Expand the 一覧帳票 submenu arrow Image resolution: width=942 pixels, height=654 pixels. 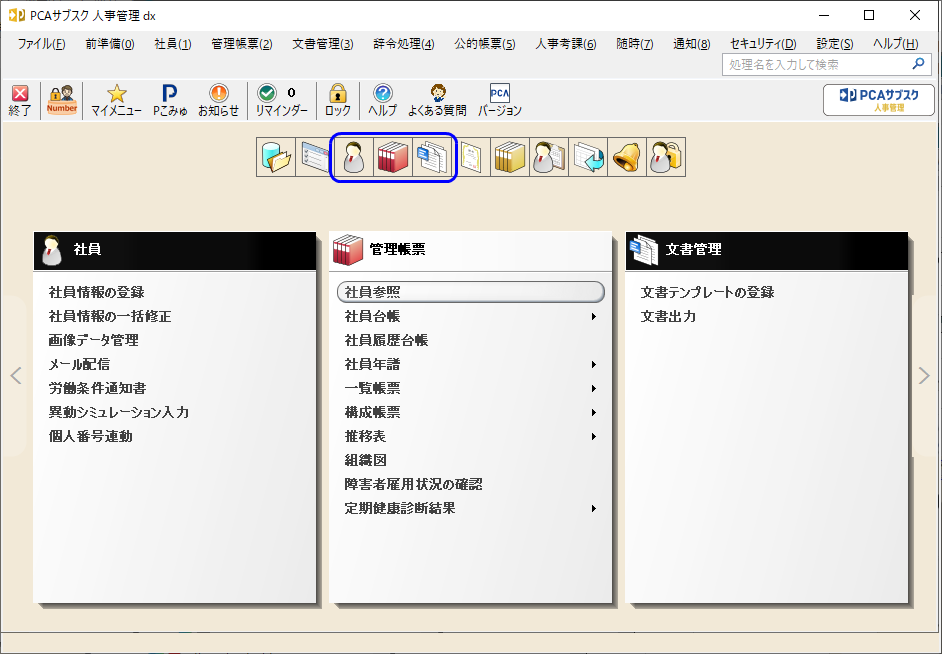(594, 389)
